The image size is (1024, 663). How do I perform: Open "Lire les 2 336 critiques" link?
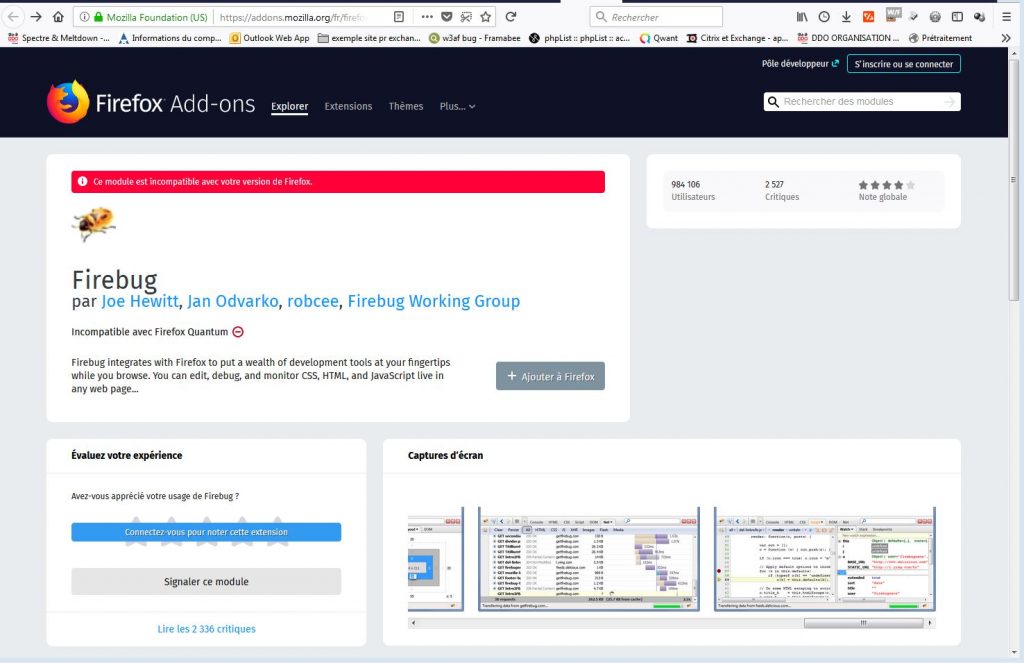[x=206, y=629]
